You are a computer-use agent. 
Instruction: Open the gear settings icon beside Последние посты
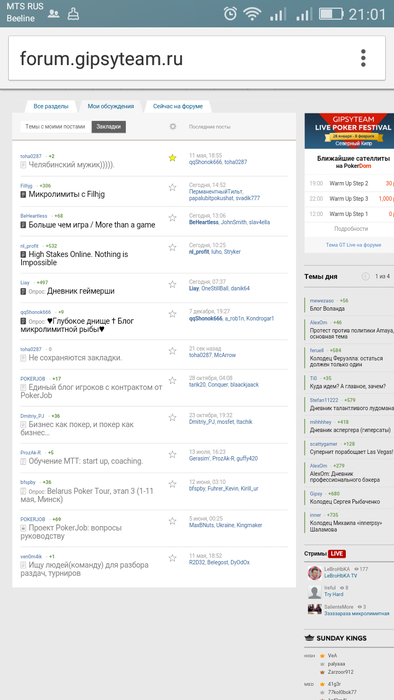(x=173, y=127)
